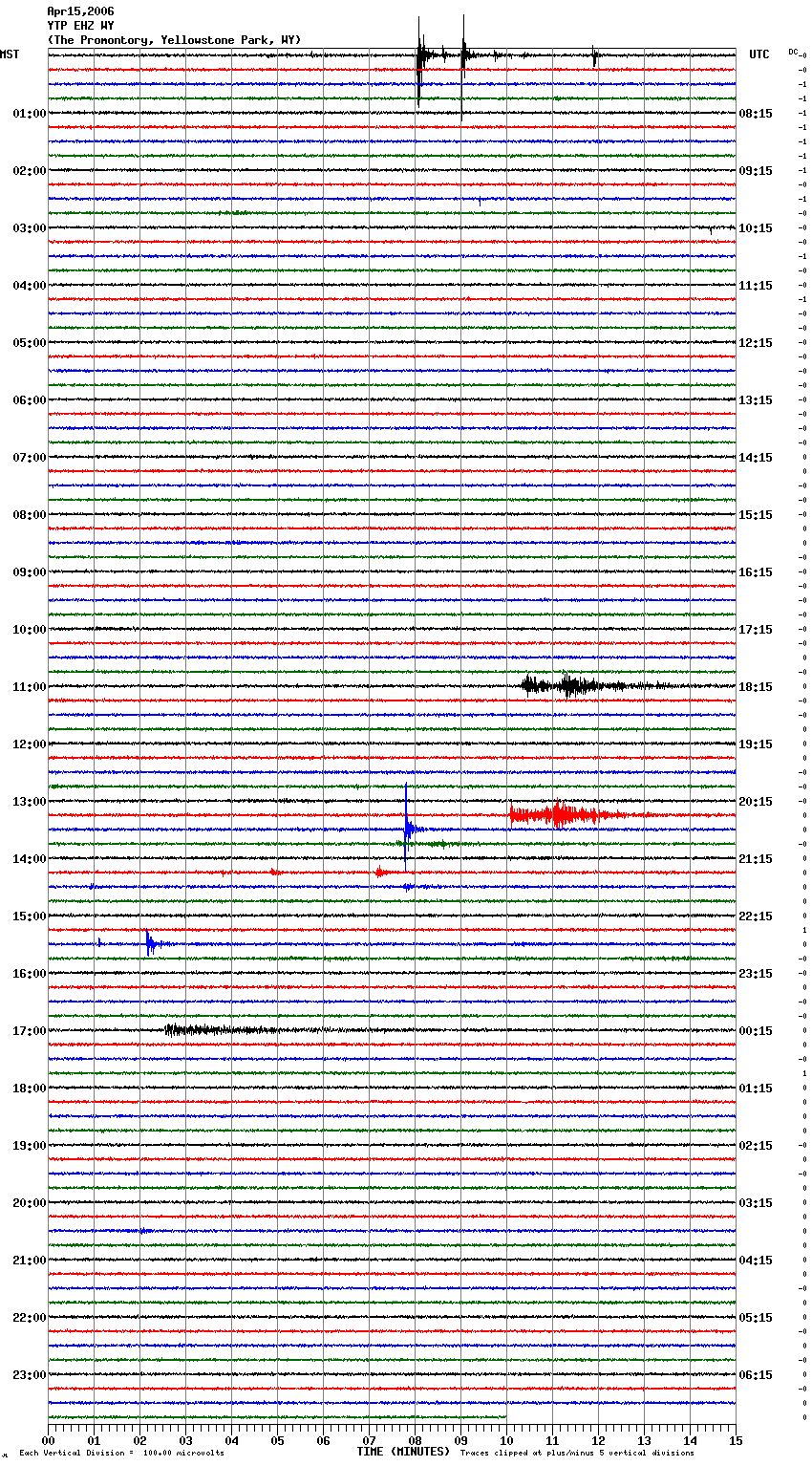Click the 12:15 UTC label

coord(756,343)
